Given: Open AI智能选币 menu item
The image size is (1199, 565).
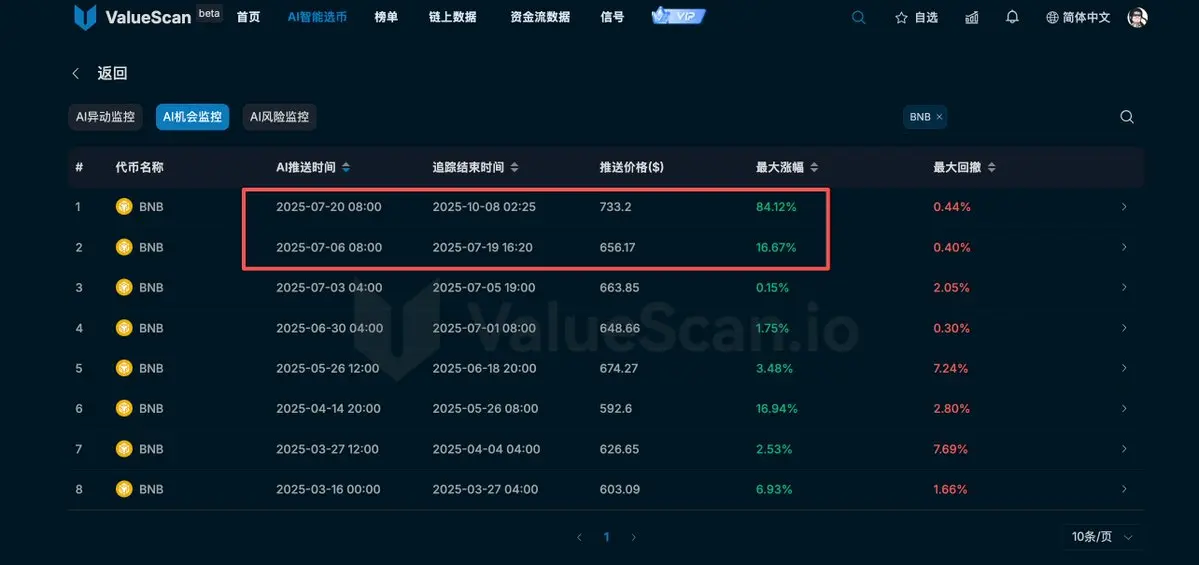Looking at the screenshot, I should pyautogui.click(x=317, y=17).
